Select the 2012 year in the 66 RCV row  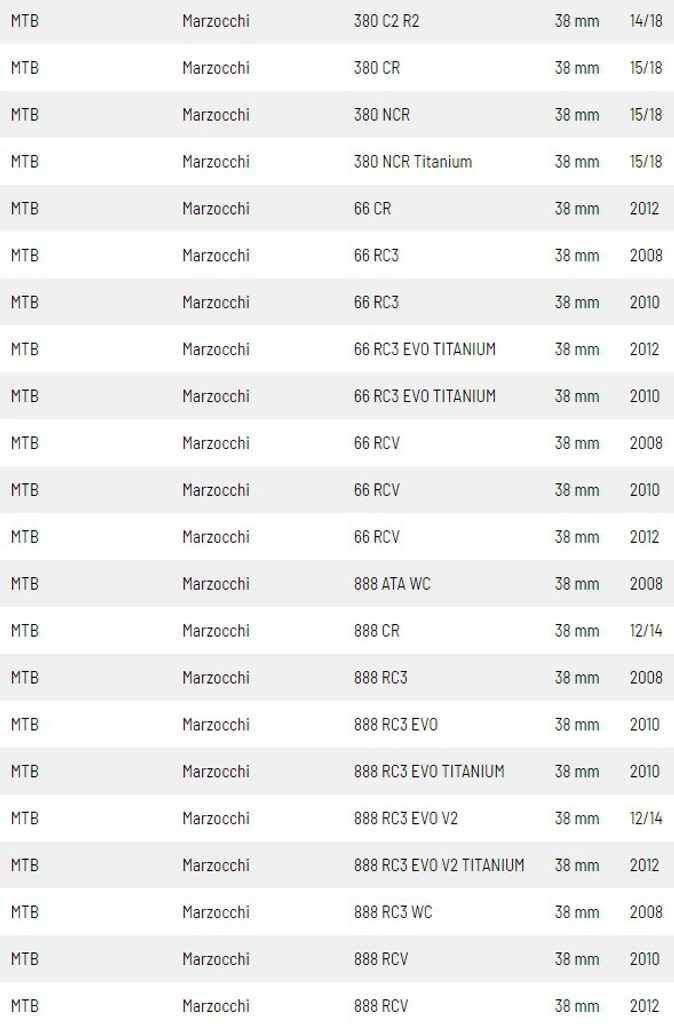click(645, 537)
